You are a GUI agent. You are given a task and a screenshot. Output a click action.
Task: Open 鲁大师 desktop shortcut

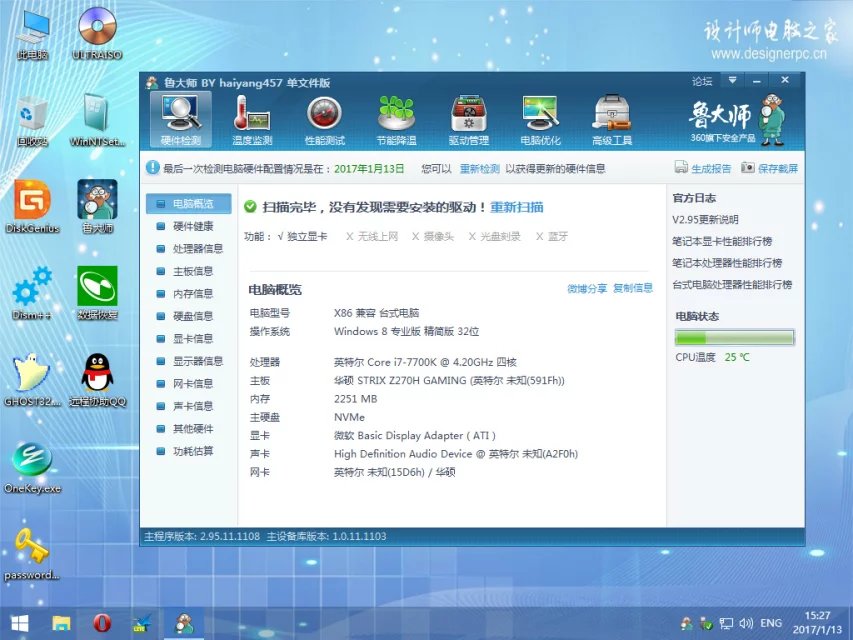97,207
